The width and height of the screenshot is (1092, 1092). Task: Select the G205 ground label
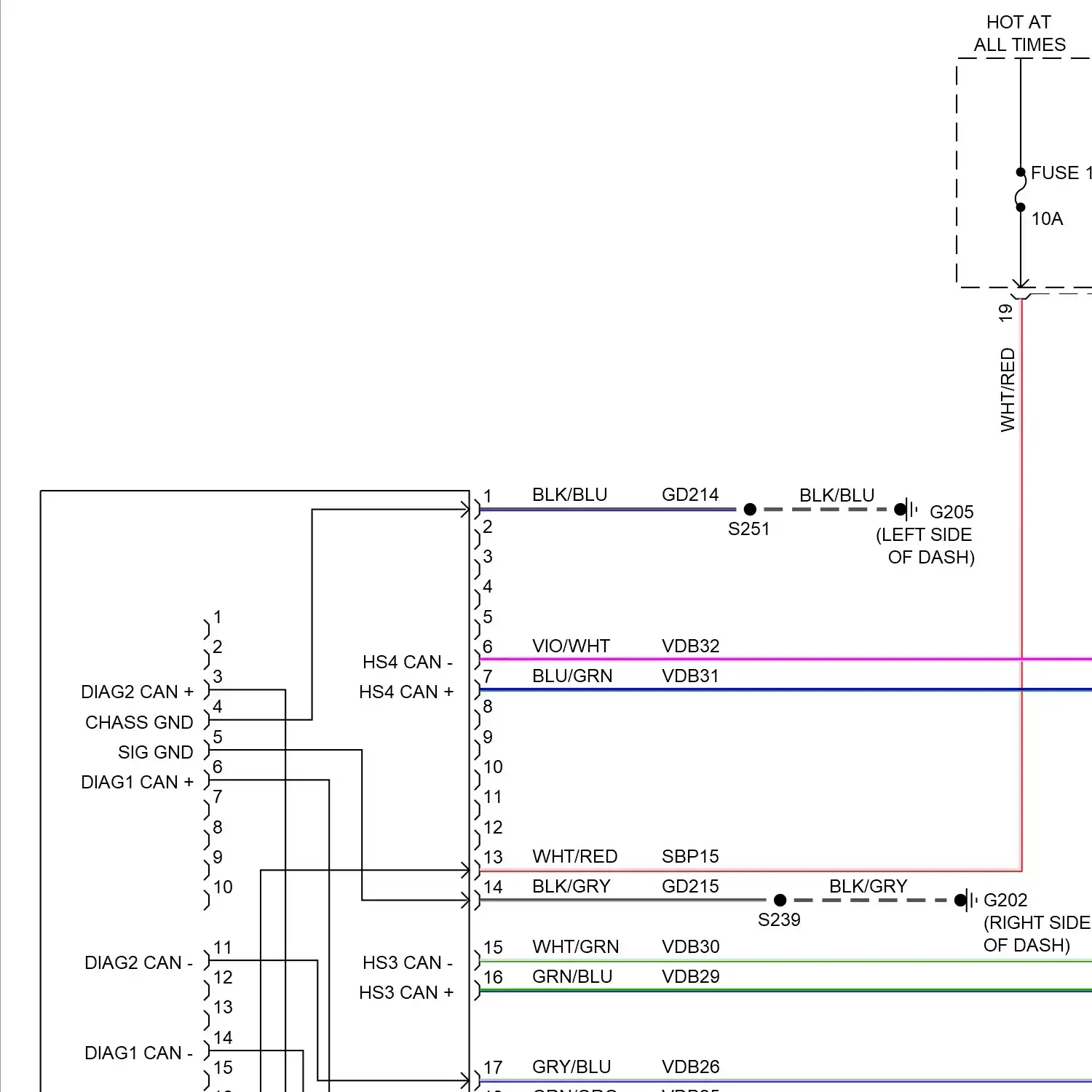pos(951,512)
